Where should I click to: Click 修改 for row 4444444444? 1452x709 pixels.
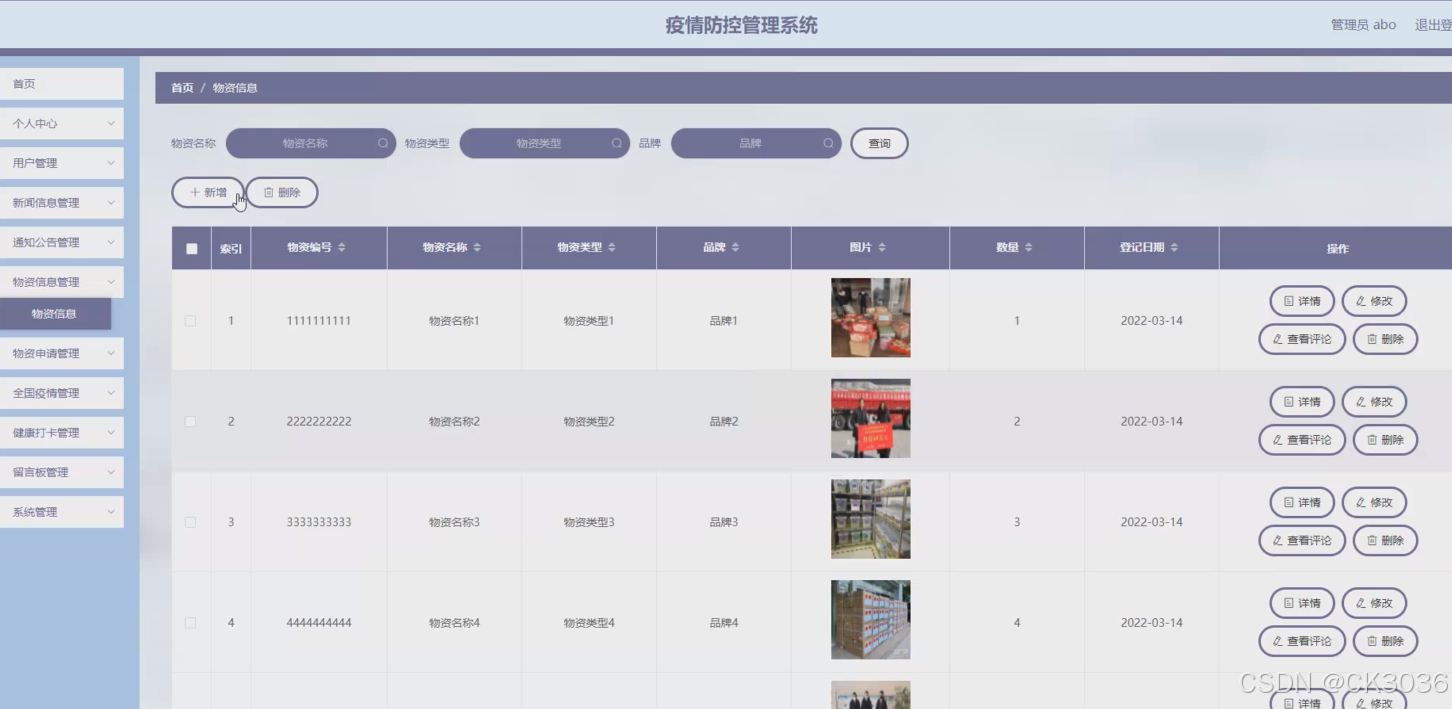coord(1374,604)
